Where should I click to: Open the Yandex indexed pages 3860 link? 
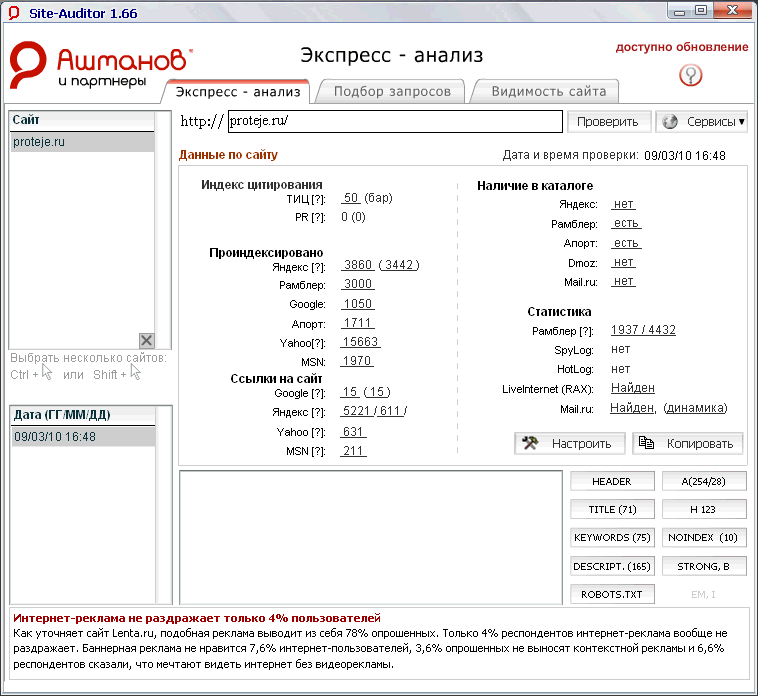click(x=357, y=265)
